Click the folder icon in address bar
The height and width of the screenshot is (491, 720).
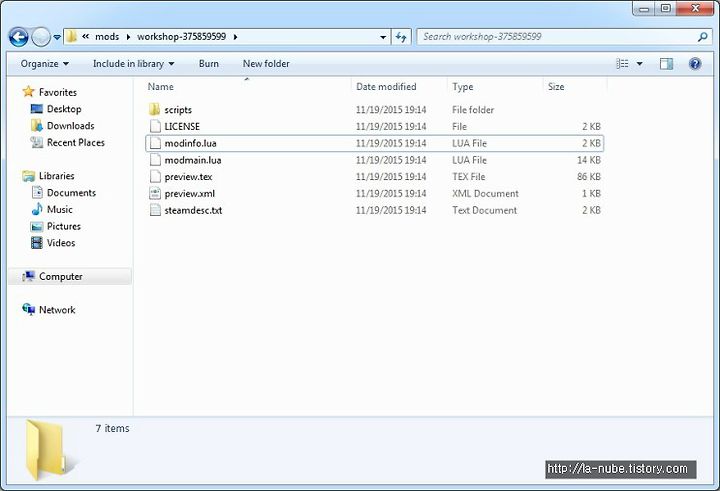point(71,37)
